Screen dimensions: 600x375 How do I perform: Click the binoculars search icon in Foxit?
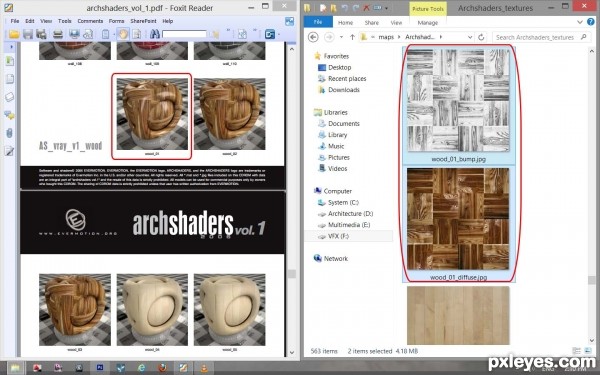click(155, 34)
